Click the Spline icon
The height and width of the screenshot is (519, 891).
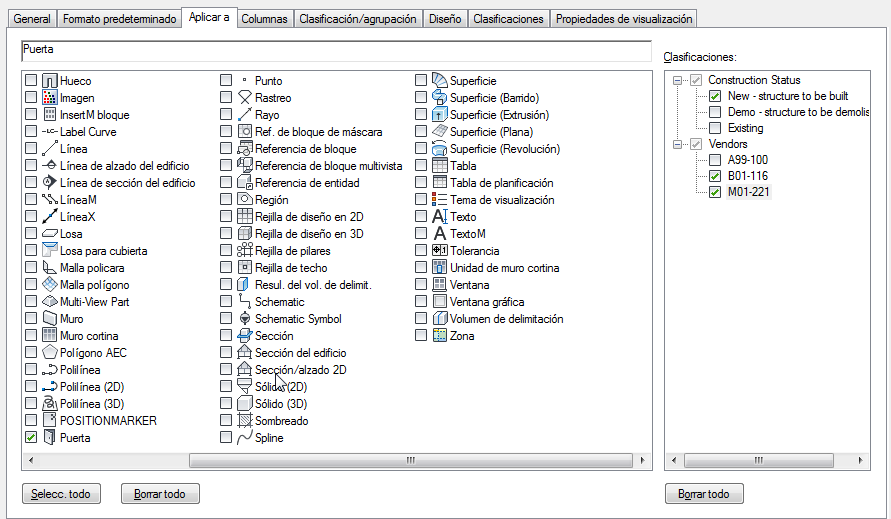click(x=245, y=438)
